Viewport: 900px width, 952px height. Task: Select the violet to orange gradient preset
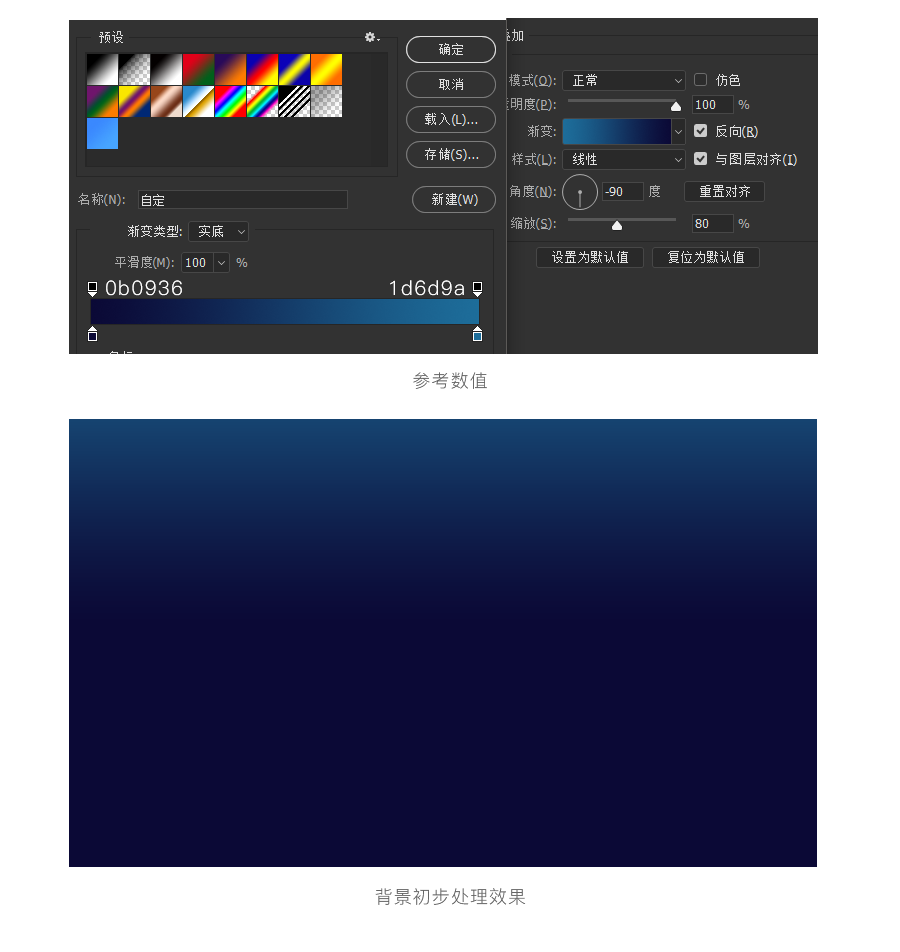231,69
